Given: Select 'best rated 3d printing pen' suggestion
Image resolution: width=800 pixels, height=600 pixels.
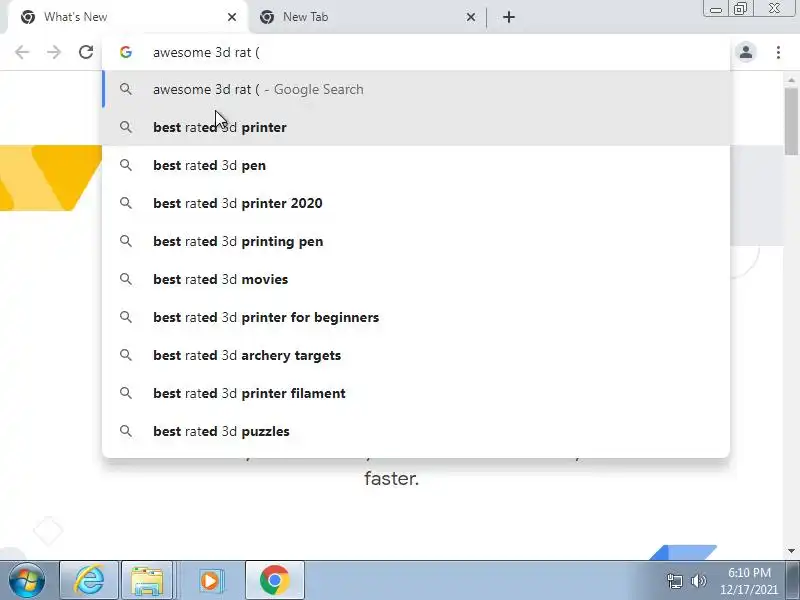Looking at the screenshot, I should 416,241.
